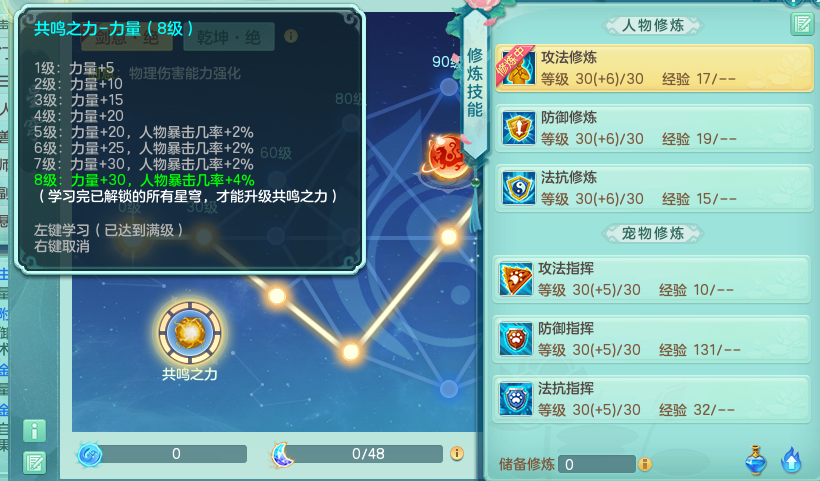The image size is (820, 481).
Task: Click the 储备修炼 value field
Action: tap(597, 464)
